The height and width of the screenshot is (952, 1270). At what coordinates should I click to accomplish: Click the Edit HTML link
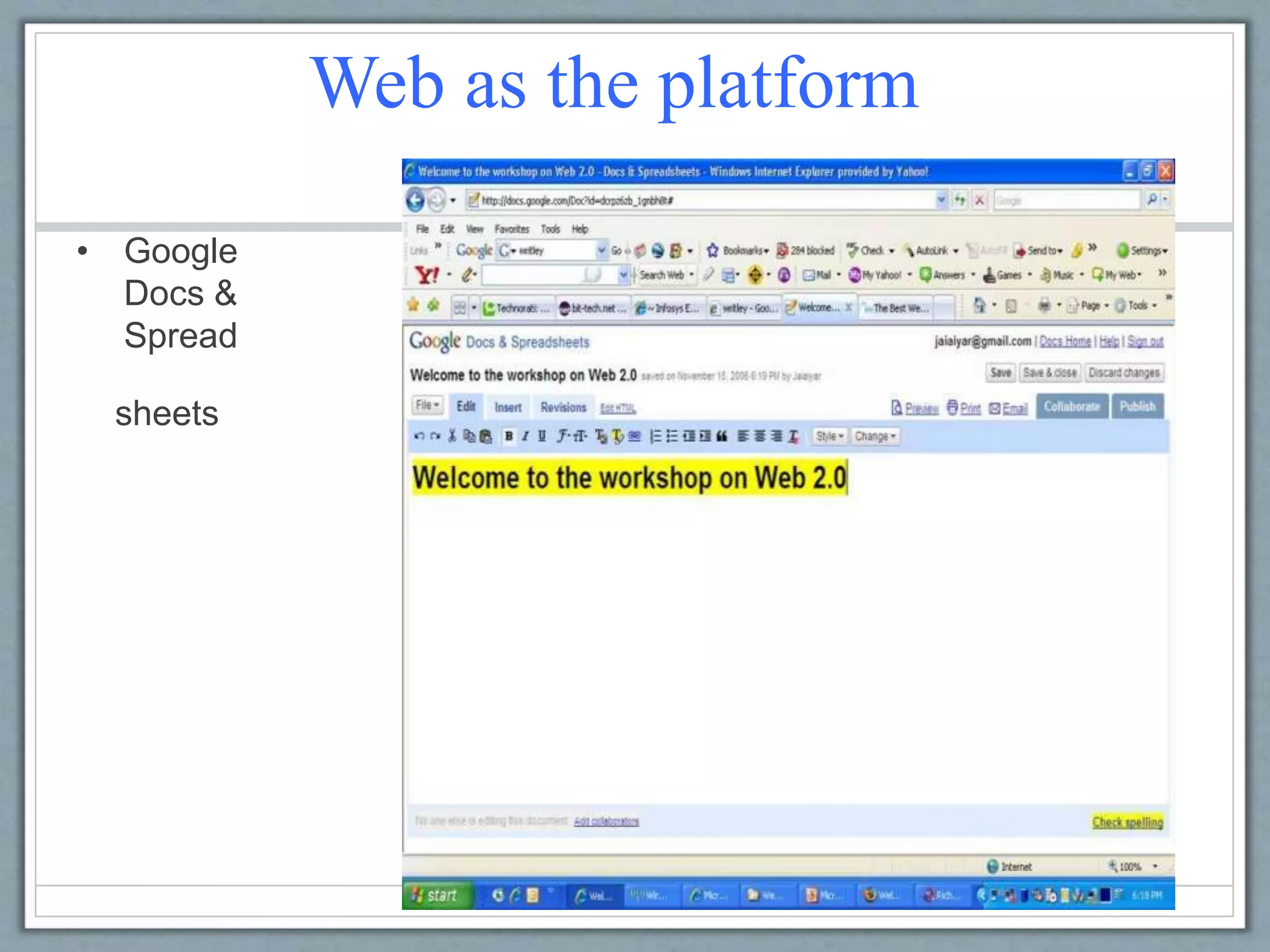[x=618, y=408]
